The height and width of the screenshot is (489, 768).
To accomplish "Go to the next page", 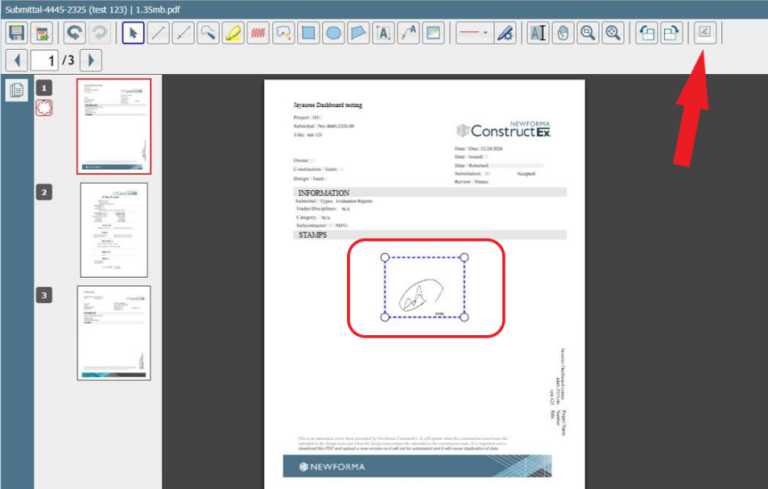I will pyautogui.click(x=91, y=60).
